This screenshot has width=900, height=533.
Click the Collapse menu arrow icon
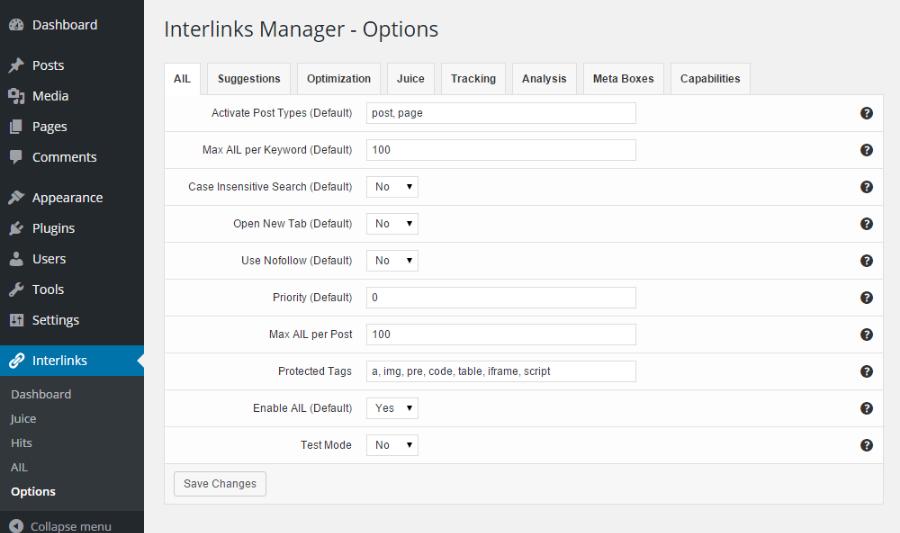[x=16, y=526]
